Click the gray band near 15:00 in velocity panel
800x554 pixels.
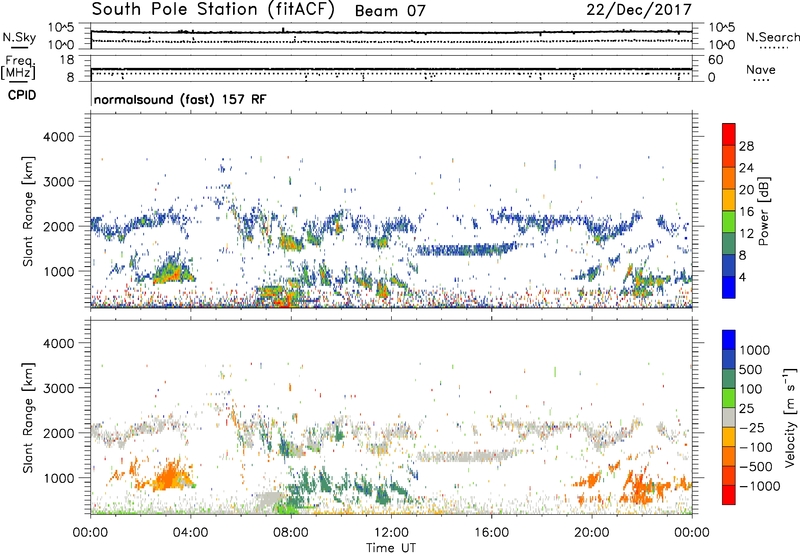[467, 455]
